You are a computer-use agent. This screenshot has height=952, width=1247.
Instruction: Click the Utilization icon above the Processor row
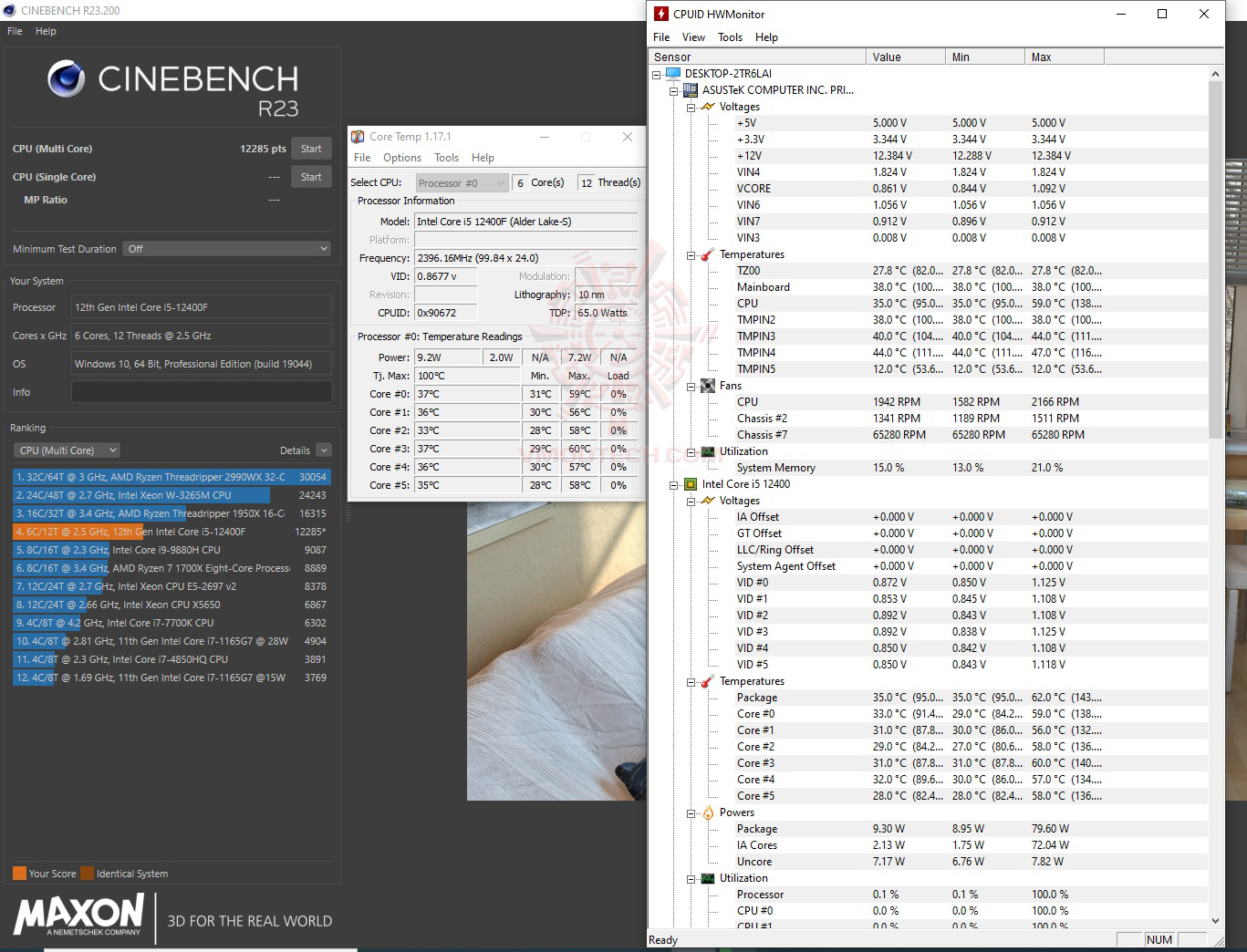pos(708,878)
